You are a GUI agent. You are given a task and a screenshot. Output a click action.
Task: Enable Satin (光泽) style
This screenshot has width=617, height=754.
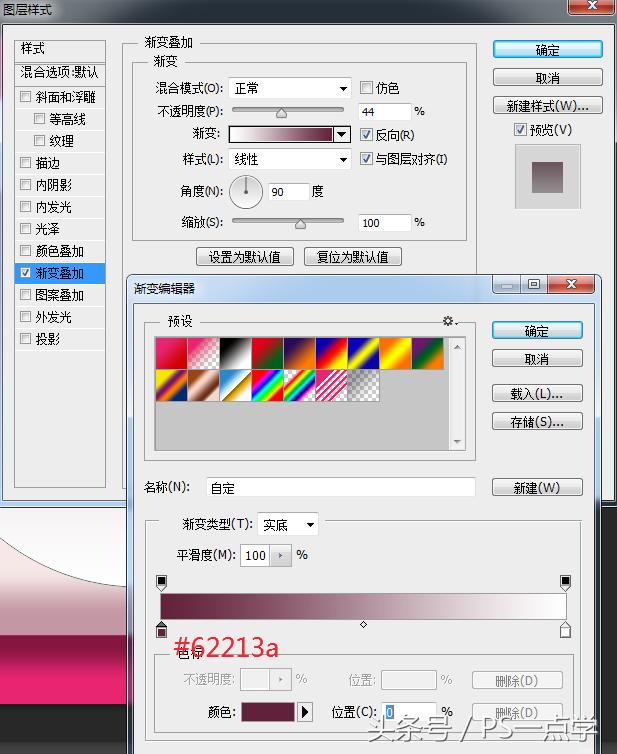pos(25,229)
